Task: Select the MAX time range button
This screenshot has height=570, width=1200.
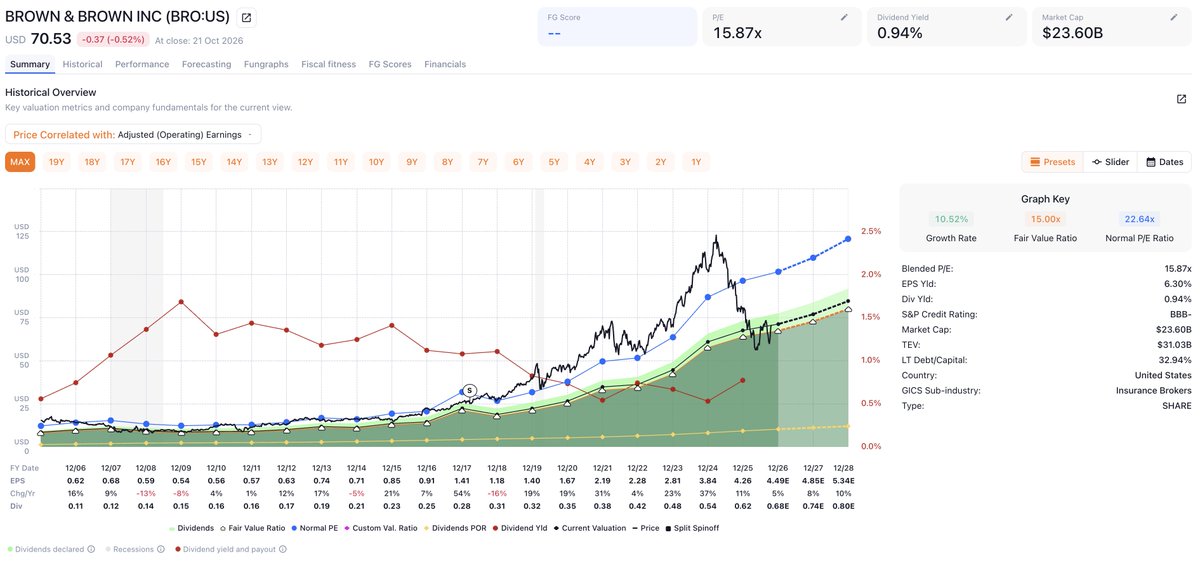Action: pyautogui.click(x=20, y=162)
